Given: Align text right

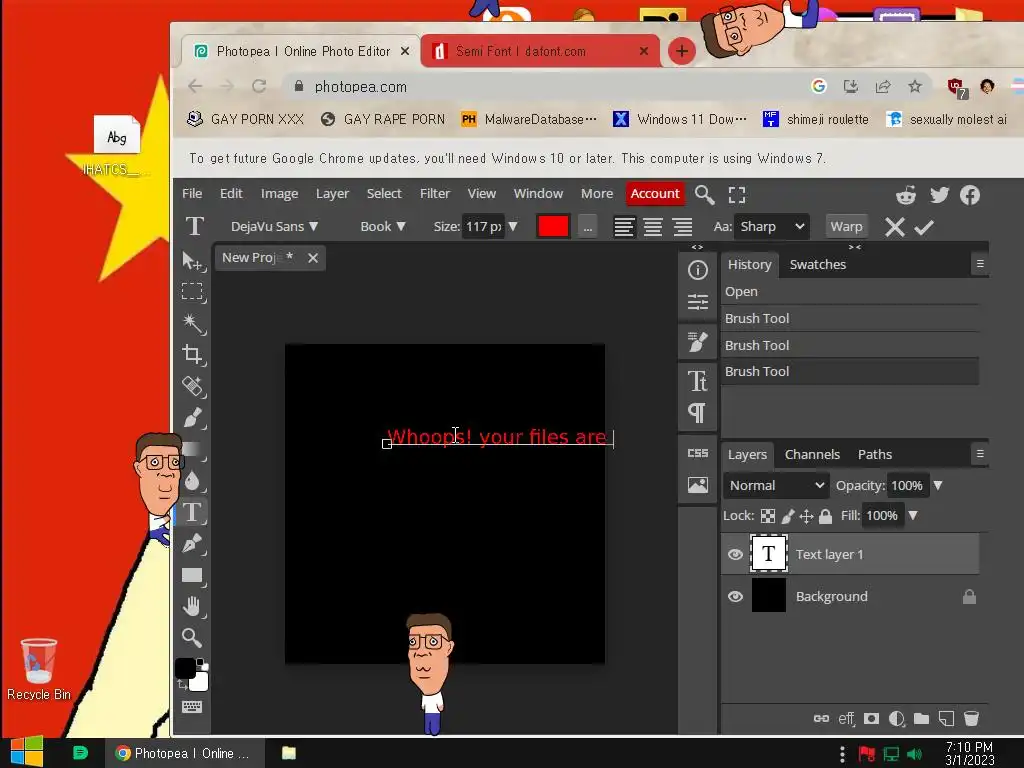Looking at the screenshot, I should (x=682, y=227).
